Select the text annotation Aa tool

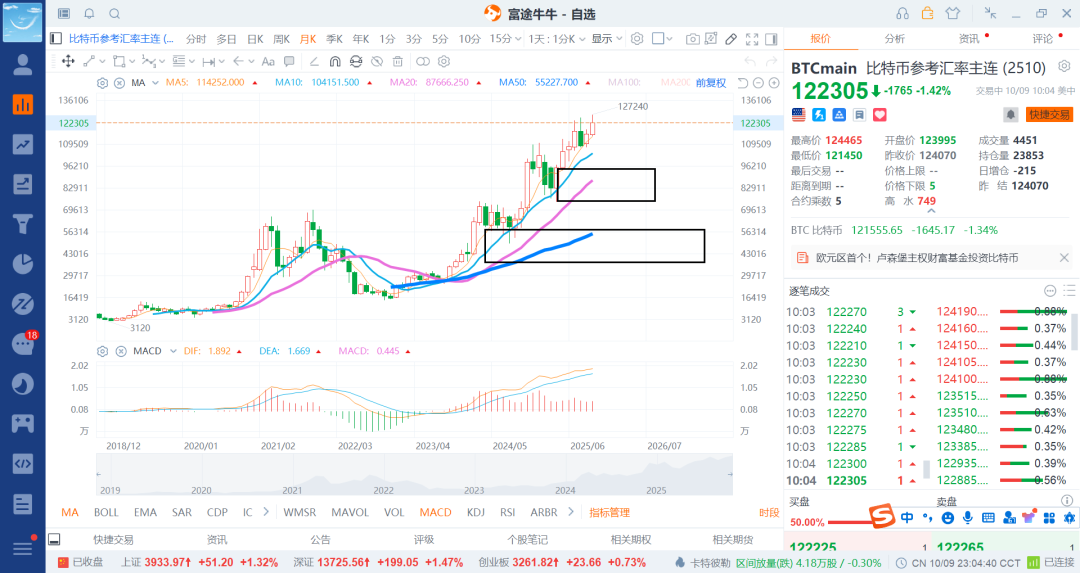pos(268,61)
